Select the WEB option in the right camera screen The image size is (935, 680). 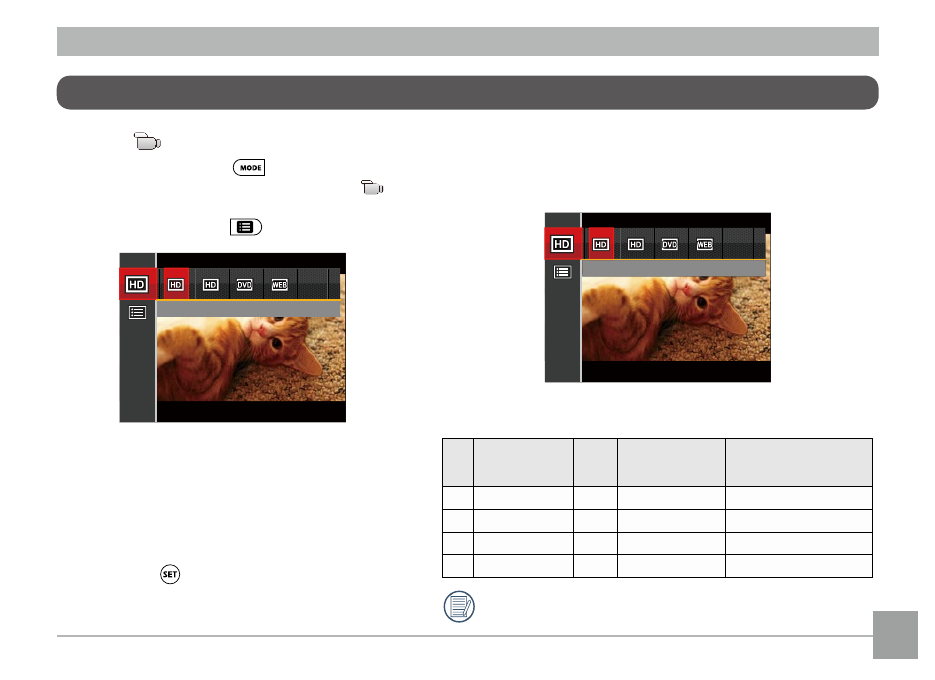pyautogui.click(x=705, y=245)
